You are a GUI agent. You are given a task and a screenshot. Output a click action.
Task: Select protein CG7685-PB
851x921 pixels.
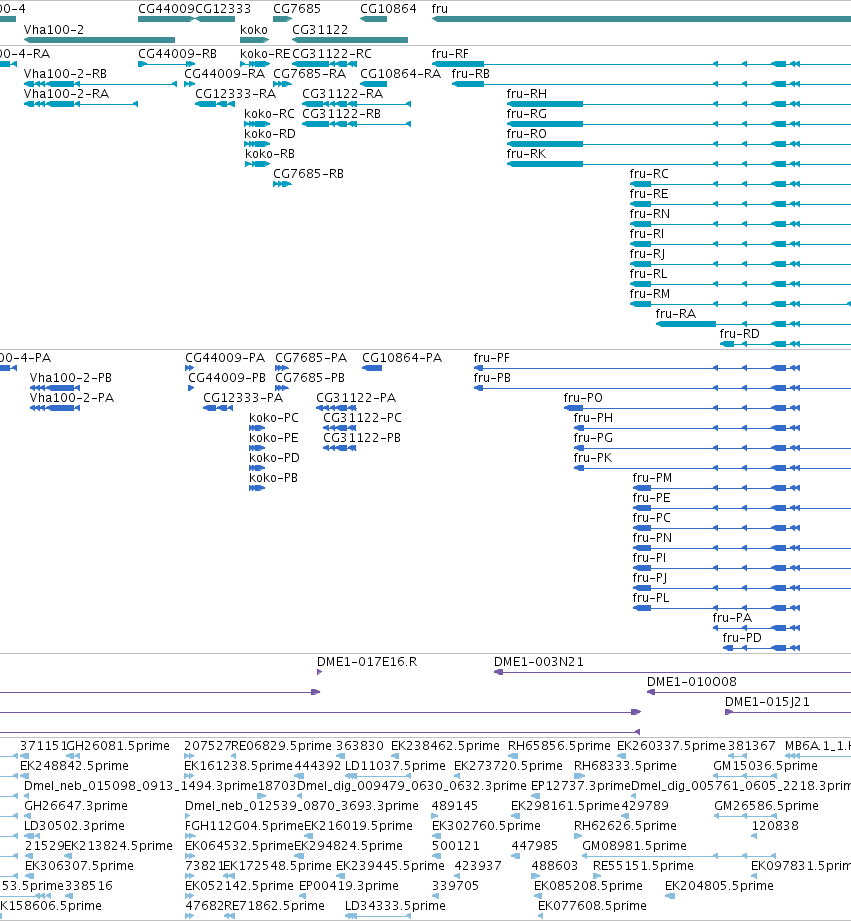[310, 378]
